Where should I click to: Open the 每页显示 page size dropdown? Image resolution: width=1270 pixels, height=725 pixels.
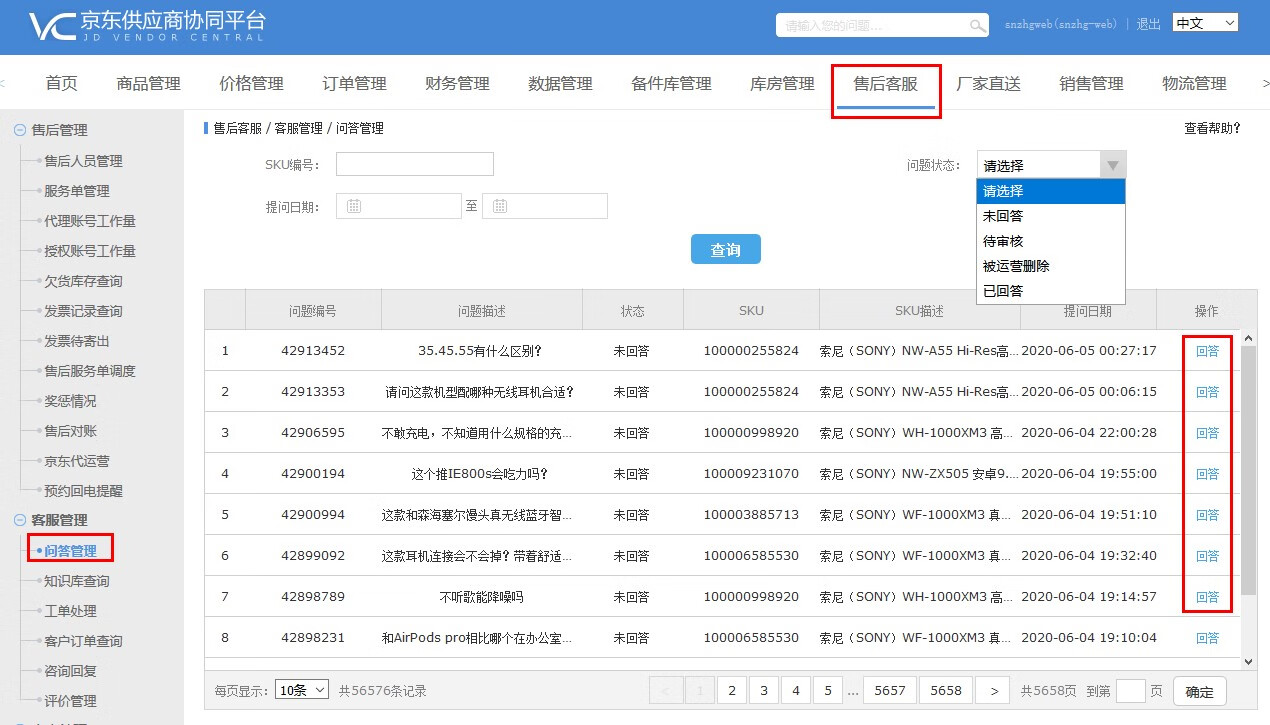[x=302, y=690]
